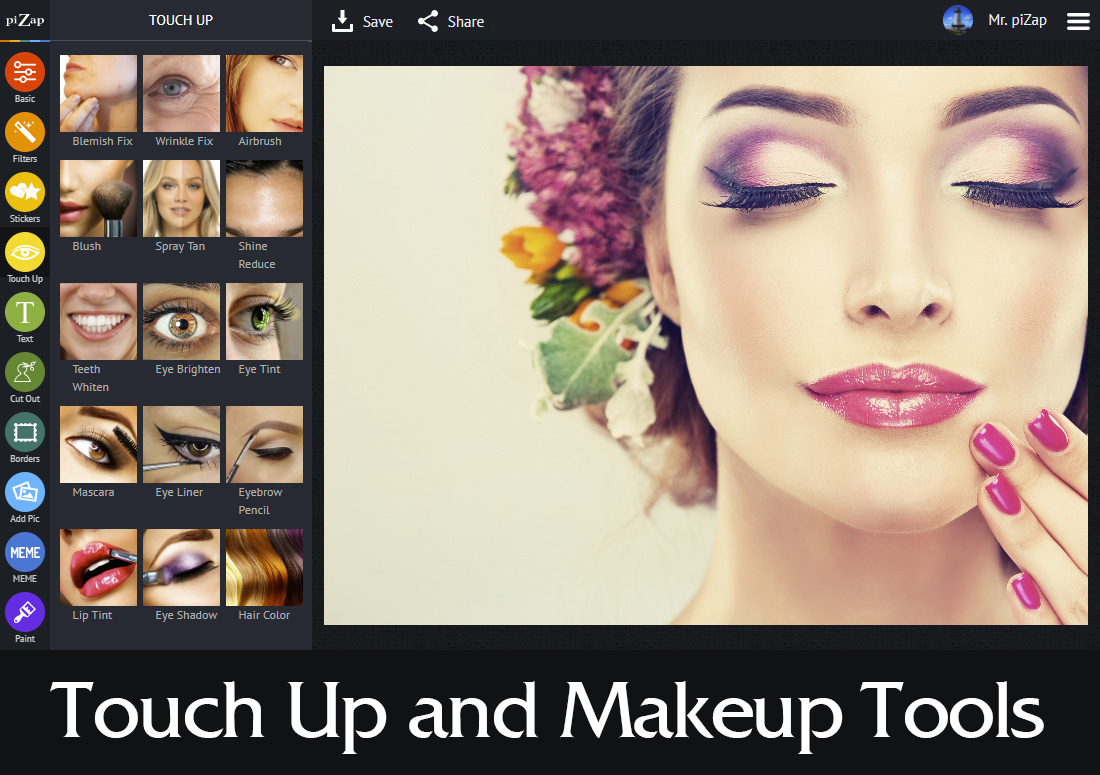Click the Eye Brighten label

[188, 370]
